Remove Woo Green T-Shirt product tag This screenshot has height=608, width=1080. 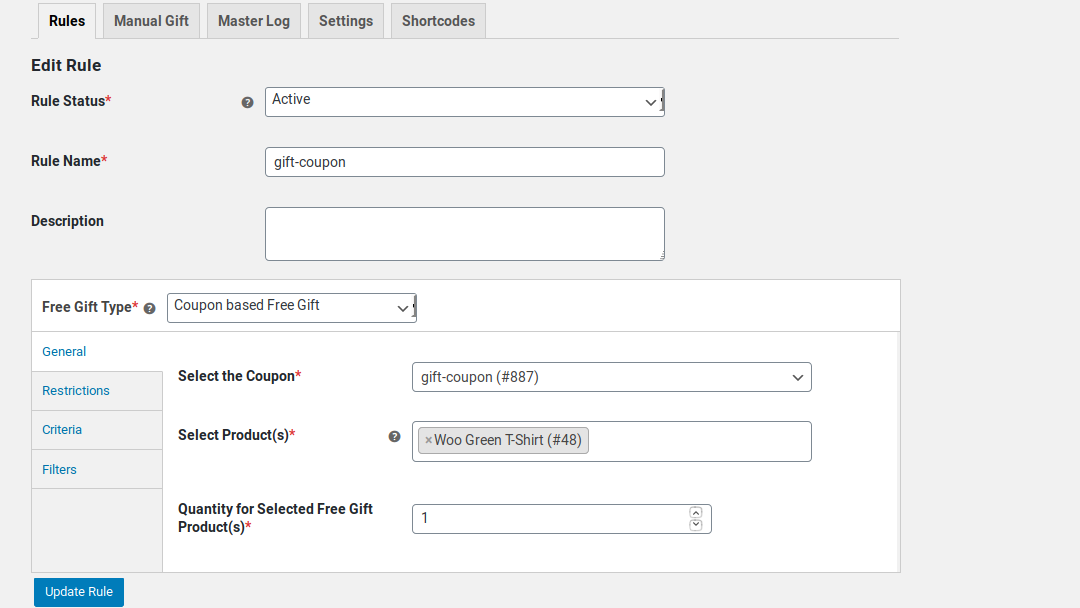[x=428, y=440]
